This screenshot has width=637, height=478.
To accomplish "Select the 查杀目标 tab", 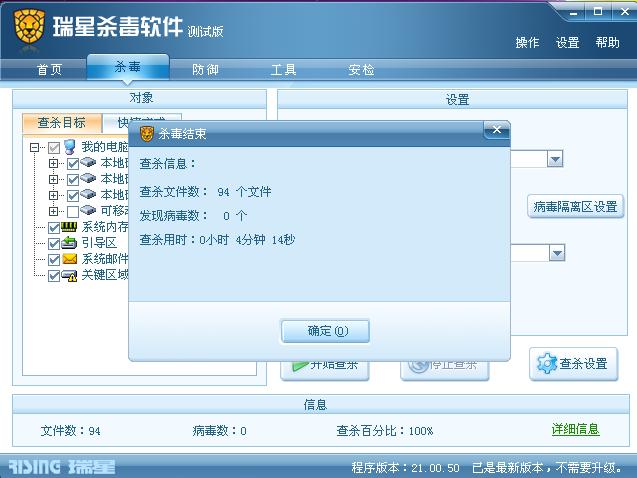I will 62,123.
